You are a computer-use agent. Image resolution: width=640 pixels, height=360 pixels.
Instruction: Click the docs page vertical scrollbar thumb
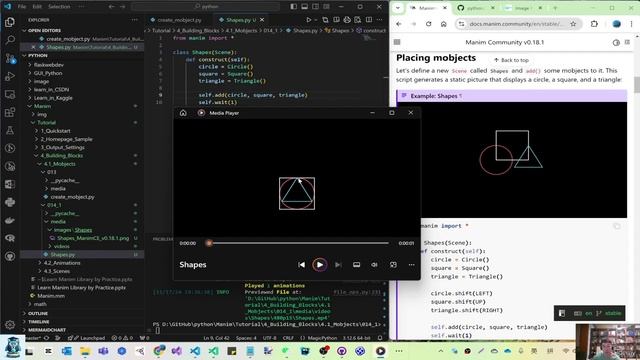637,84
